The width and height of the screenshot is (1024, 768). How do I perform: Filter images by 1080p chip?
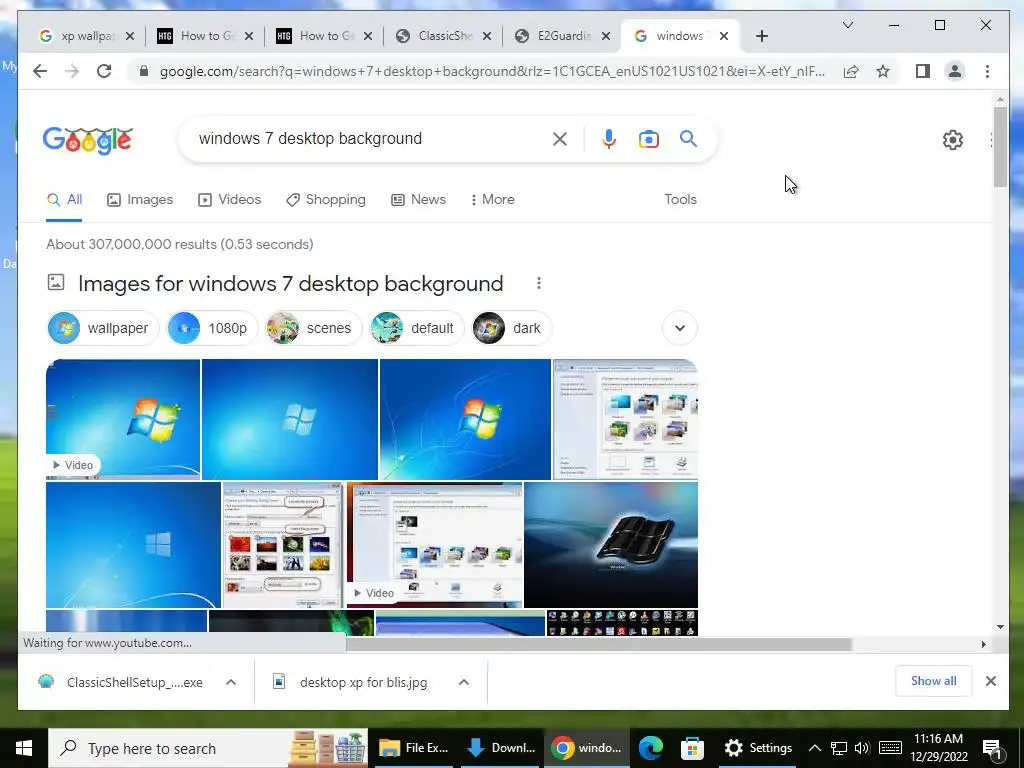point(212,328)
